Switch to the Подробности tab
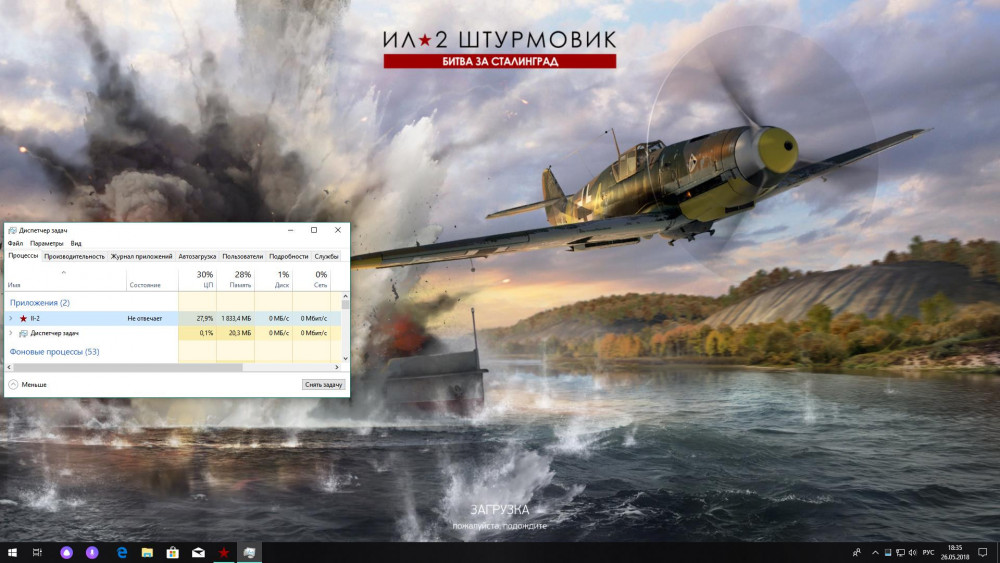The height and width of the screenshot is (563, 1000). pos(288,256)
